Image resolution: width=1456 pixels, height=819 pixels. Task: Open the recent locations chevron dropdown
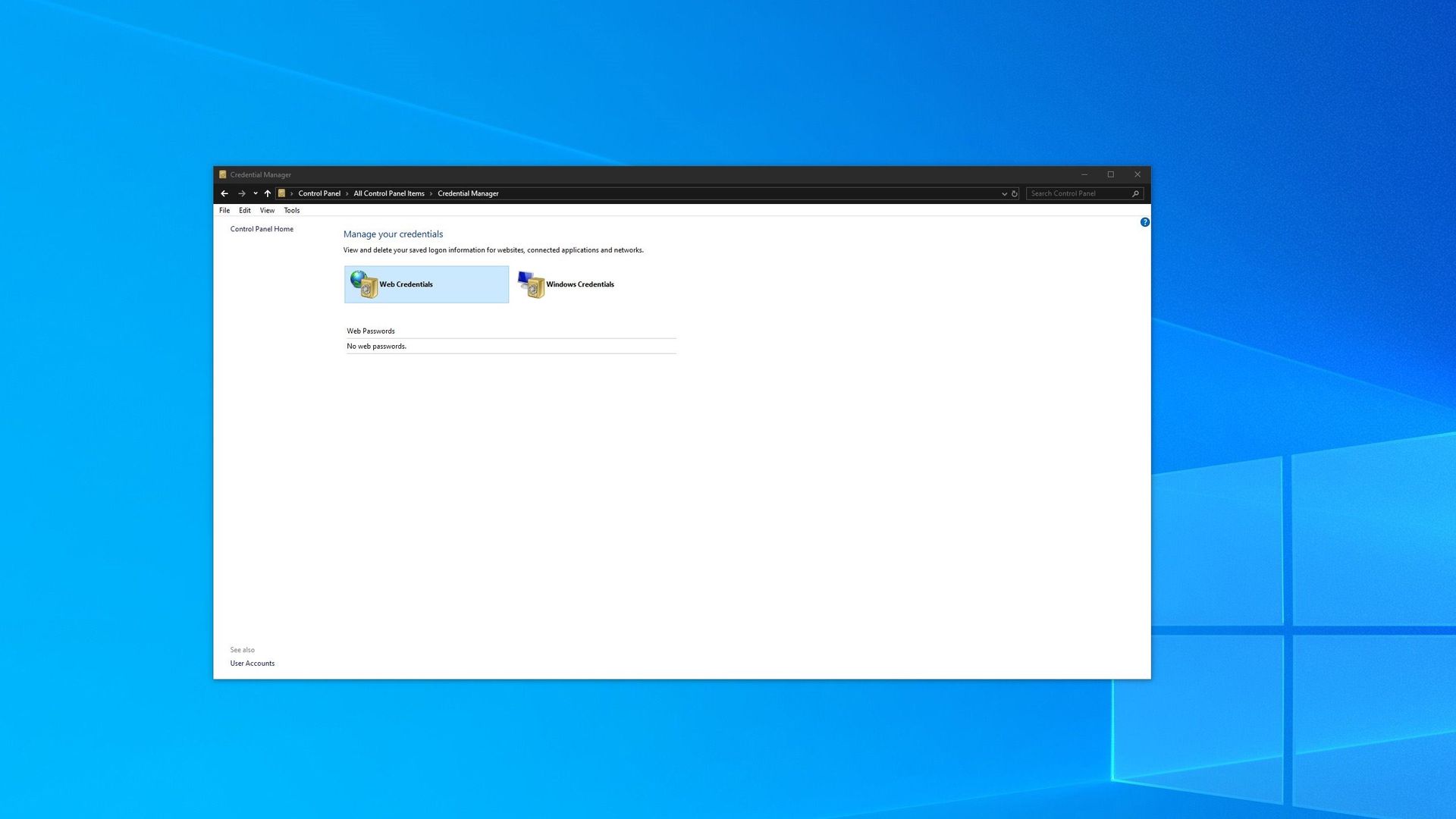(x=255, y=193)
